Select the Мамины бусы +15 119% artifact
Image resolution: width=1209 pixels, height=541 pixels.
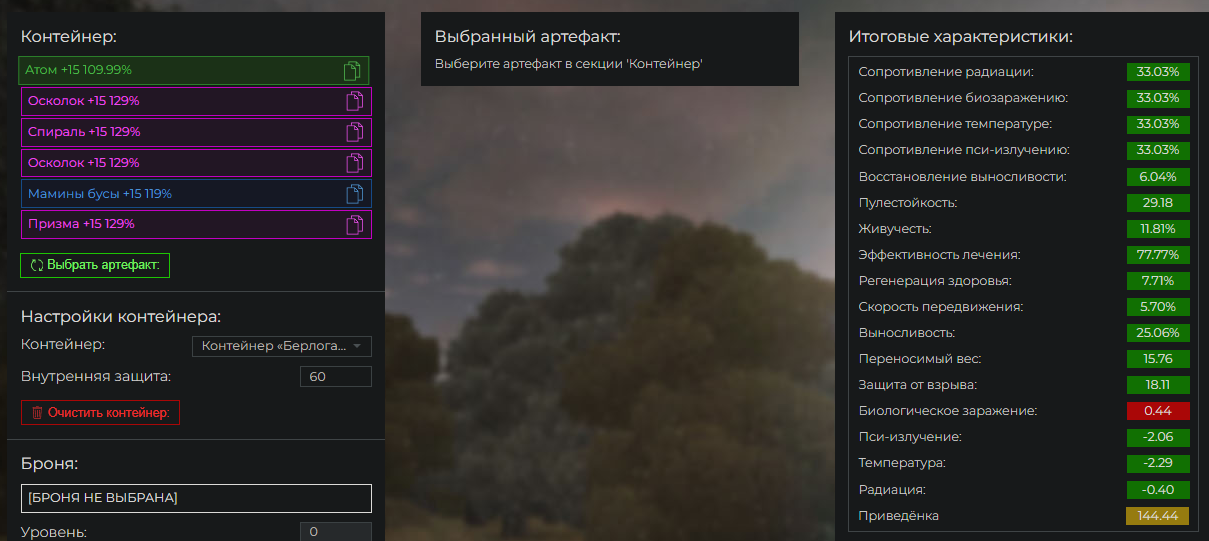tap(196, 194)
